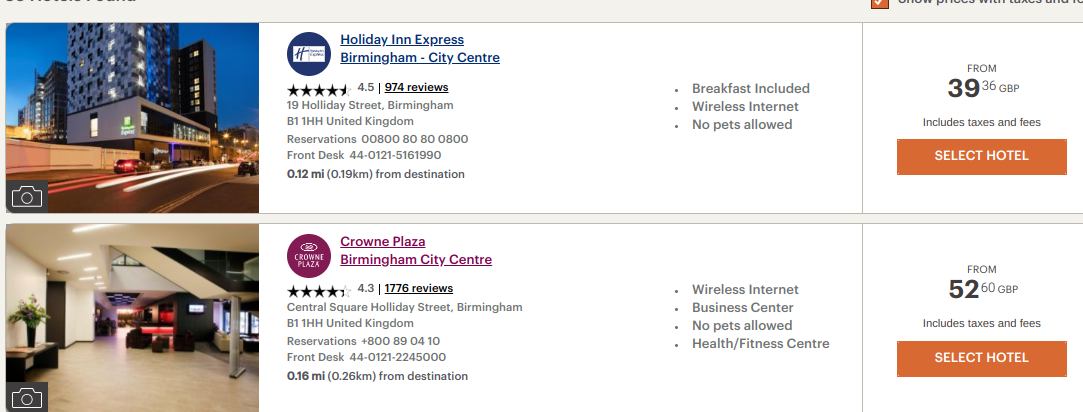The height and width of the screenshot is (412, 1083).
Task: Open the Crowne Plaza hotel name link
Action: coord(383,241)
